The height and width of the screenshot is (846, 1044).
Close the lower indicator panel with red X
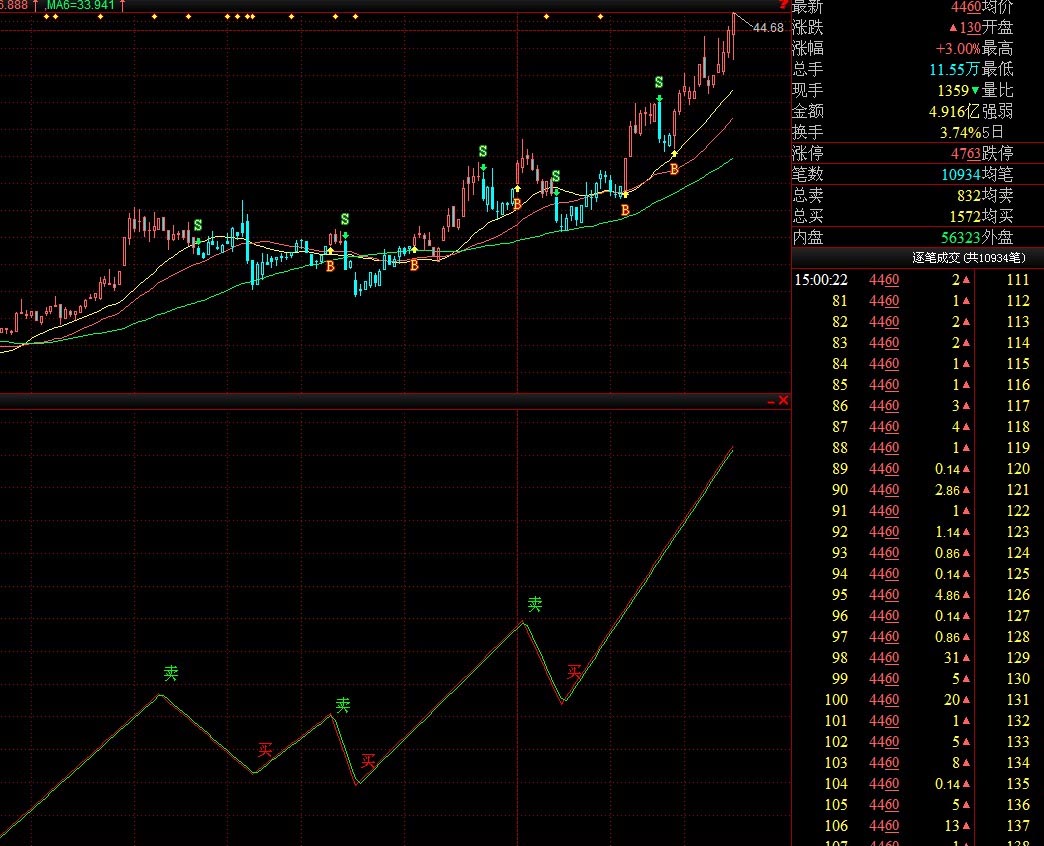tap(783, 401)
